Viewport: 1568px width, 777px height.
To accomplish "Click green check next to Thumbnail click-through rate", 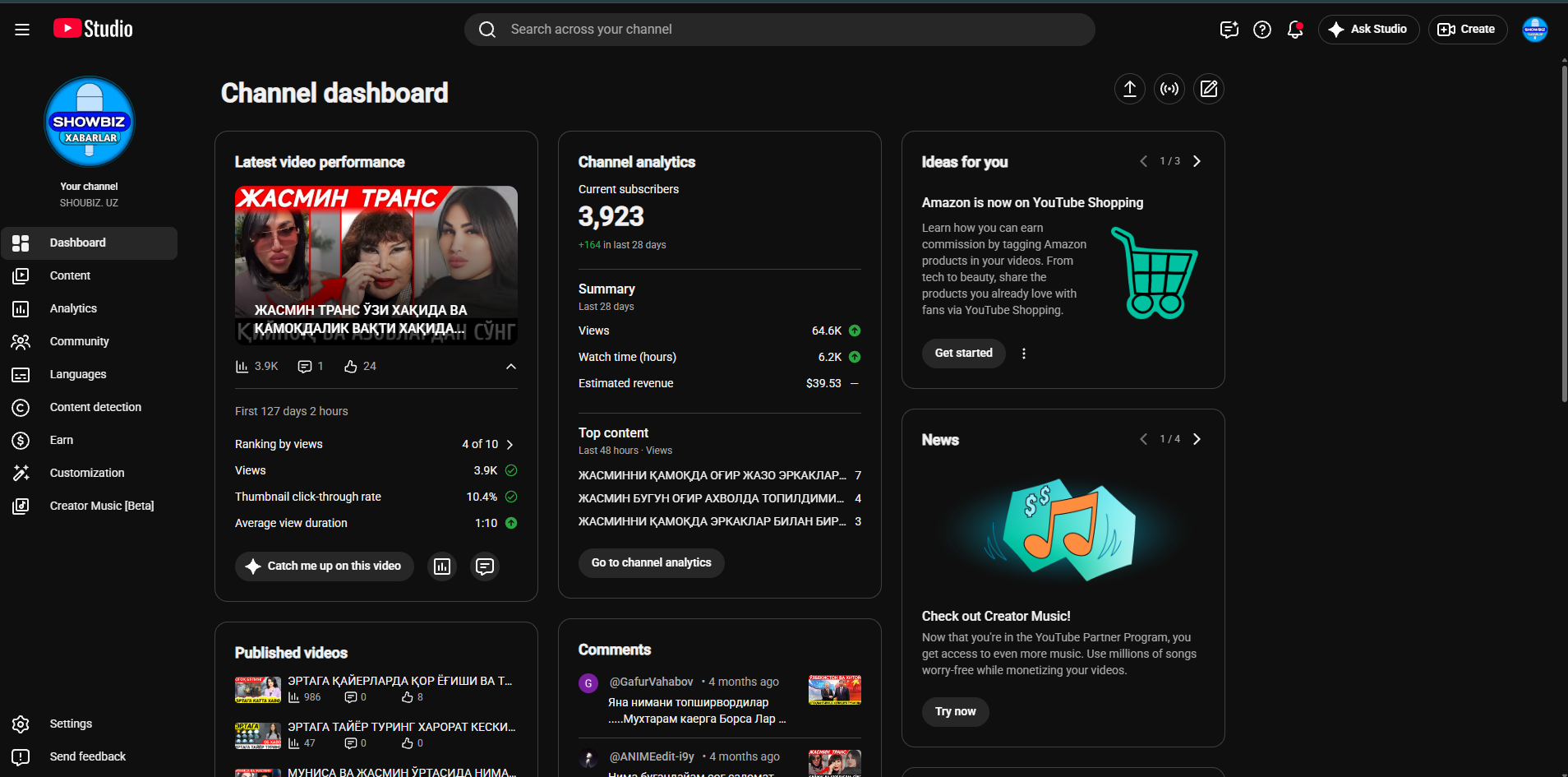I will 511,497.
